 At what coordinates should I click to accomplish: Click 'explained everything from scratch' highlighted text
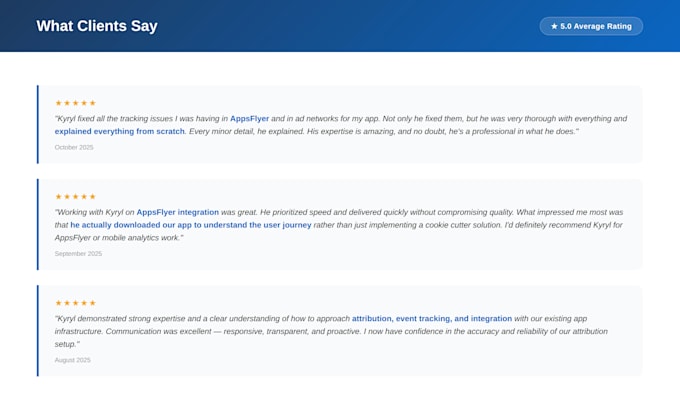(x=120, y=131)
